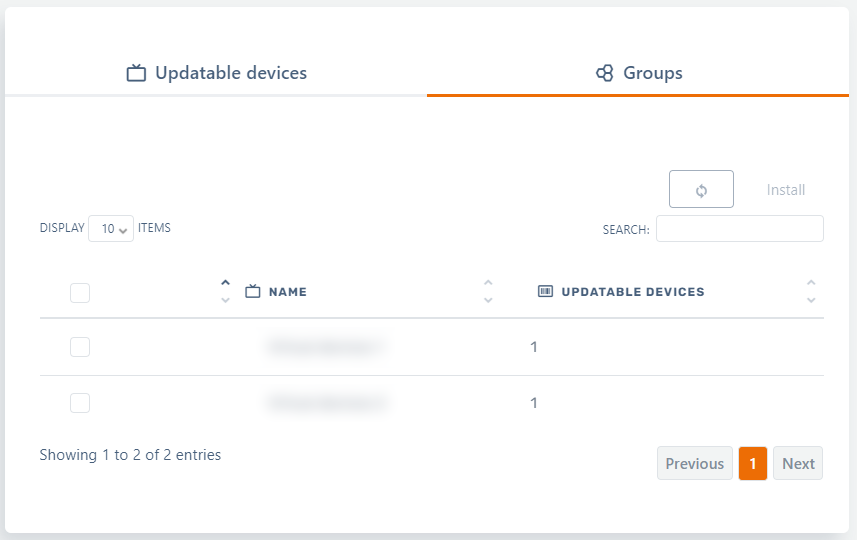
Task: Click the Groups circles icon
Action: (604, 73)
